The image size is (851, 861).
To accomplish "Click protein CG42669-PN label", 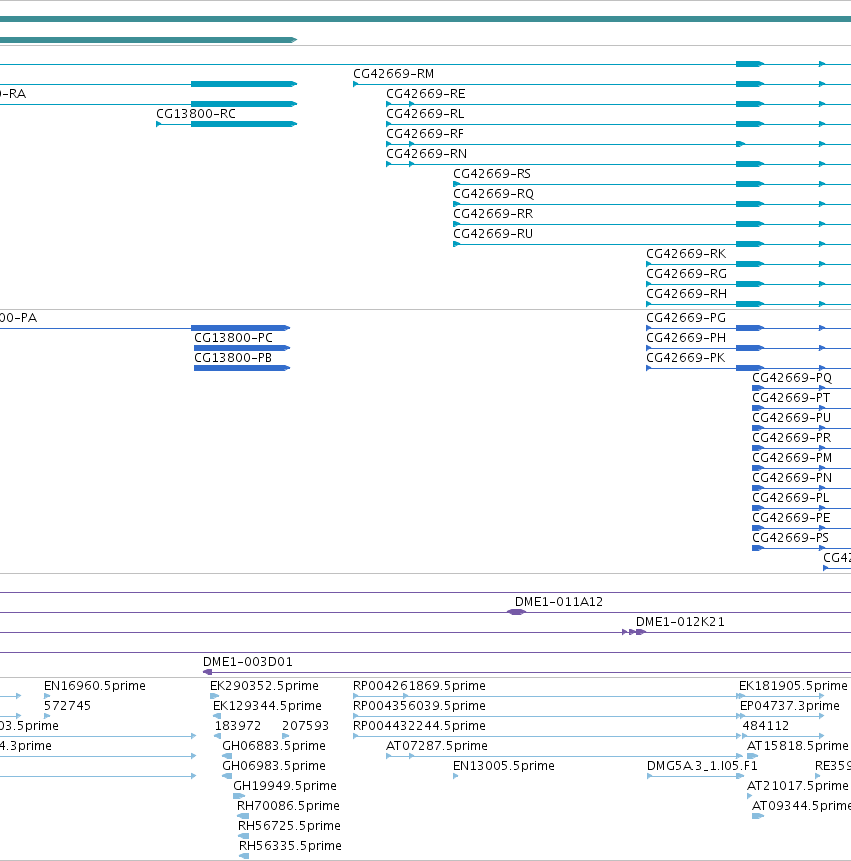I will tap(792, 478).
